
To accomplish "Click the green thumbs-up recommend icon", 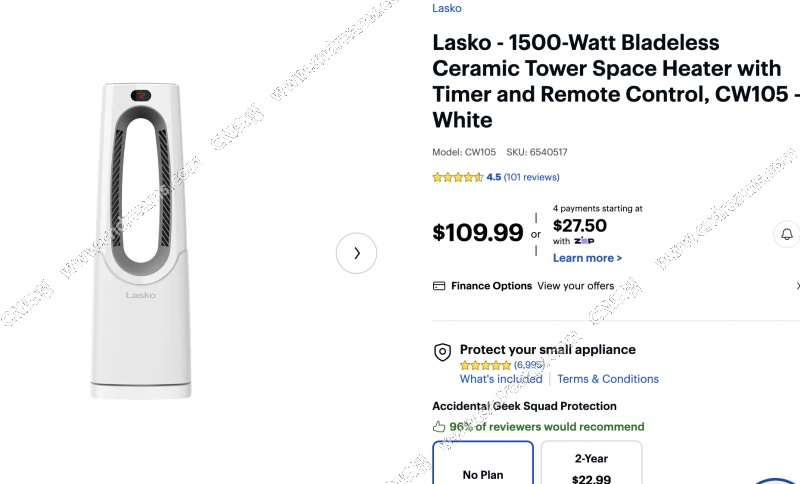I will pos(439,426).
